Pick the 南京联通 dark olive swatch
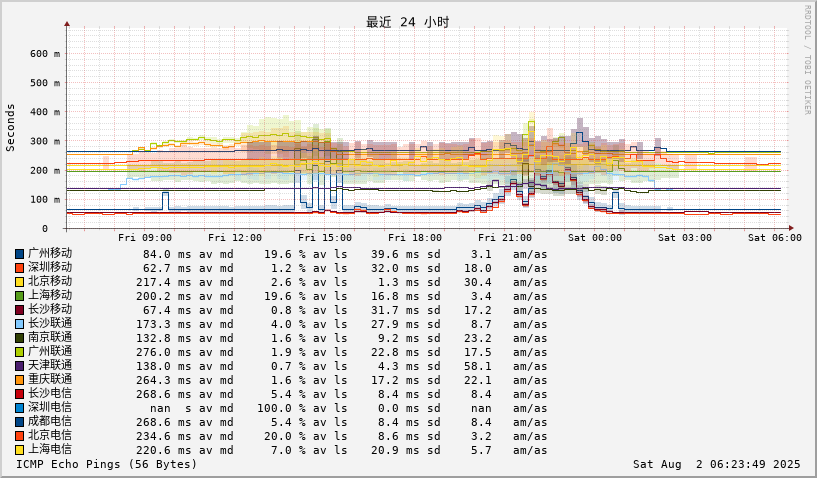Viewport: 817px width, 478px height. click(20, 338)
